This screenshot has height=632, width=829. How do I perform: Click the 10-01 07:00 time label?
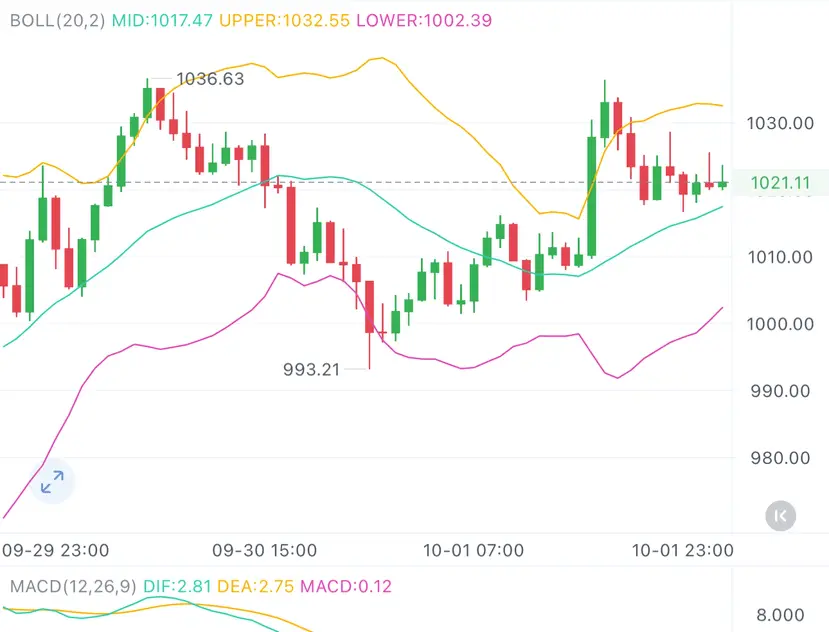(x=473, y=550)
